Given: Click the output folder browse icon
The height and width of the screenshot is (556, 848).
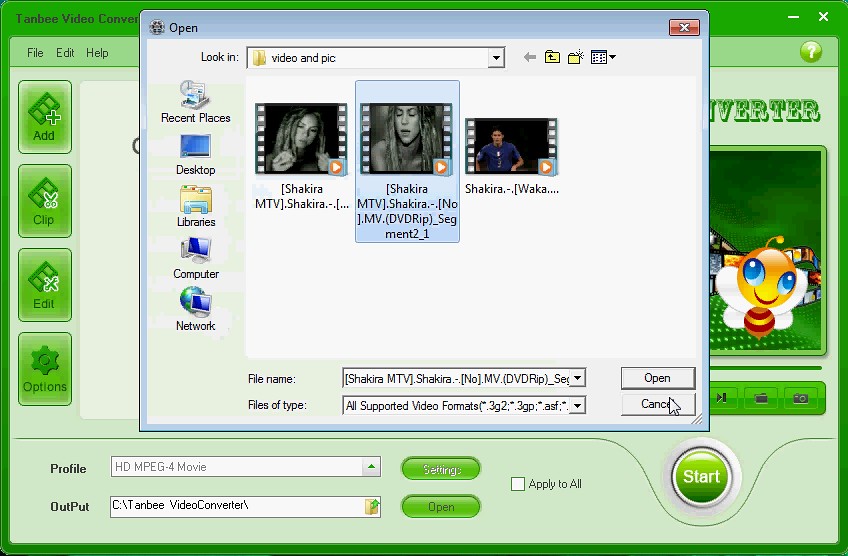Looking at the screenshot, I should click(x=372, y=507).
